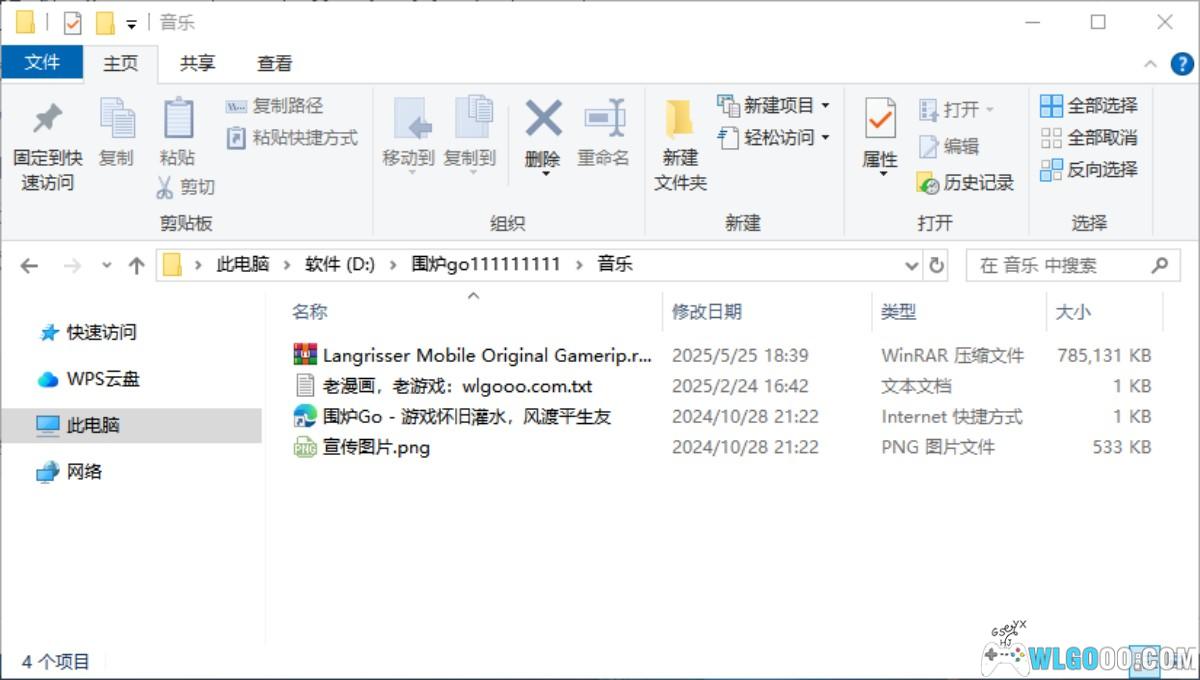This screenshot has height=680, width=1200.
Task: Click the Pin to Quick Access icon
Action: click(x=47, y=119)
